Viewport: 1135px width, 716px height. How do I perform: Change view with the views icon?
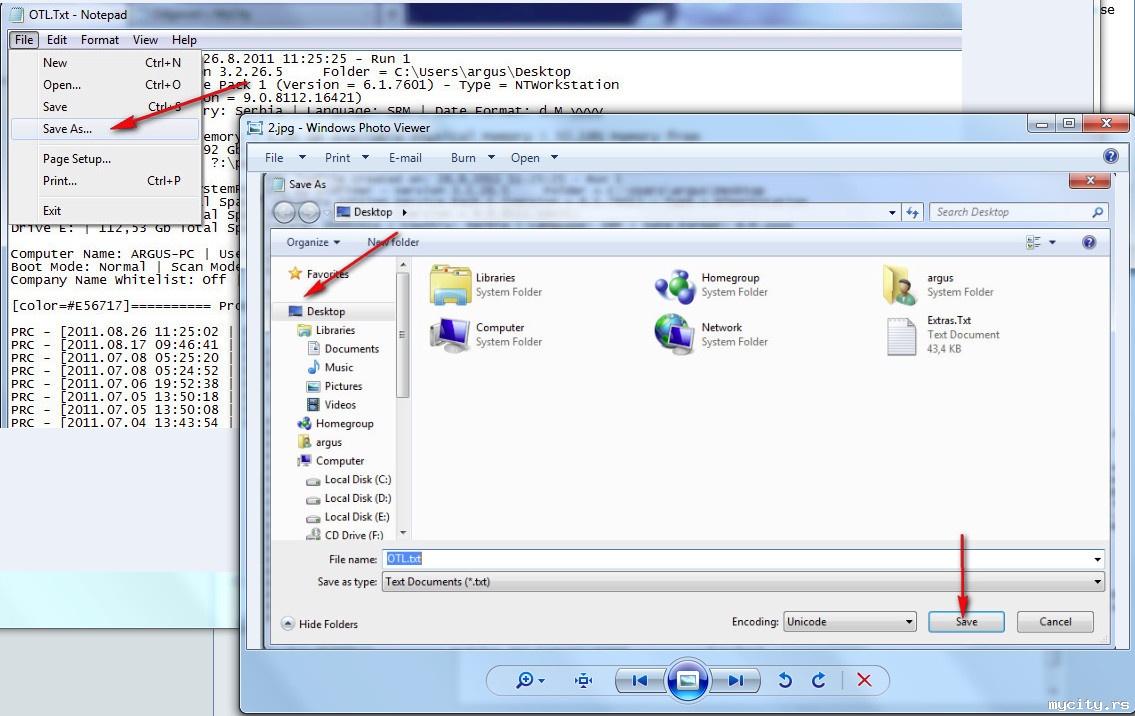tap(1033, 243)
